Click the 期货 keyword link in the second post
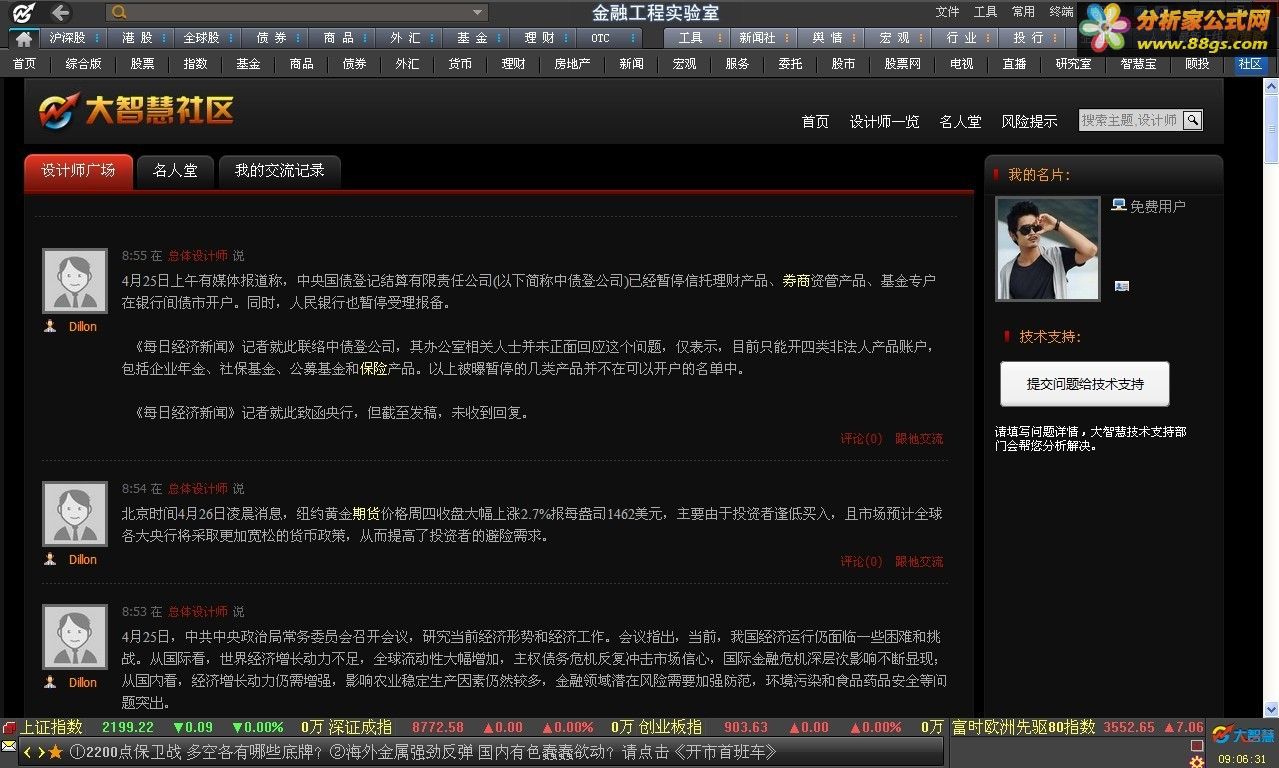Viewport: 1279px width, 768px height. 366,514
